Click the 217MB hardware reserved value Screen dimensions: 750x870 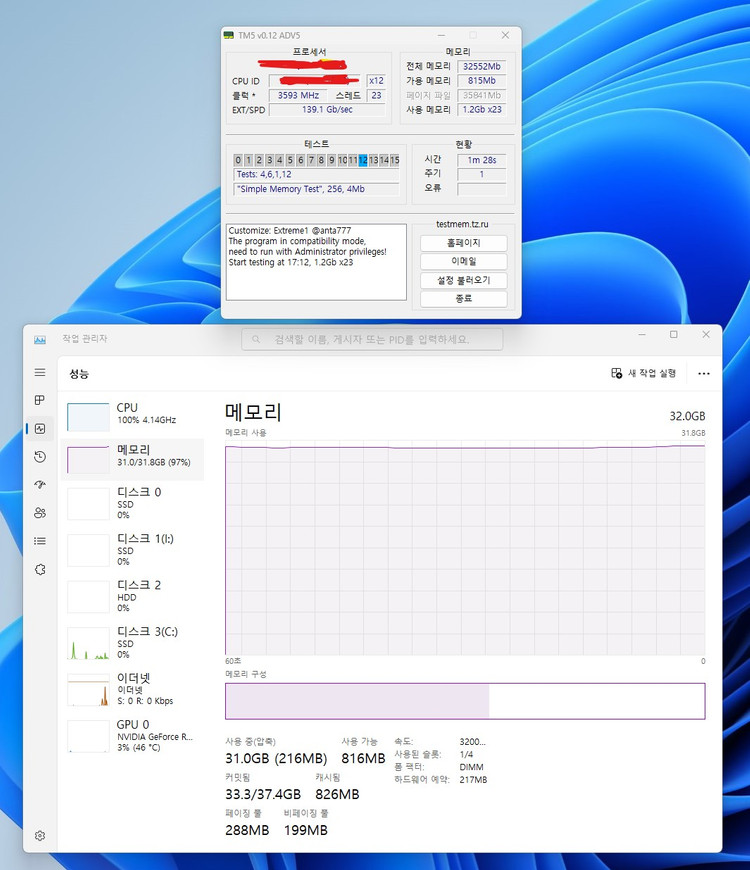pyautogui.click(x=473, y=780)
